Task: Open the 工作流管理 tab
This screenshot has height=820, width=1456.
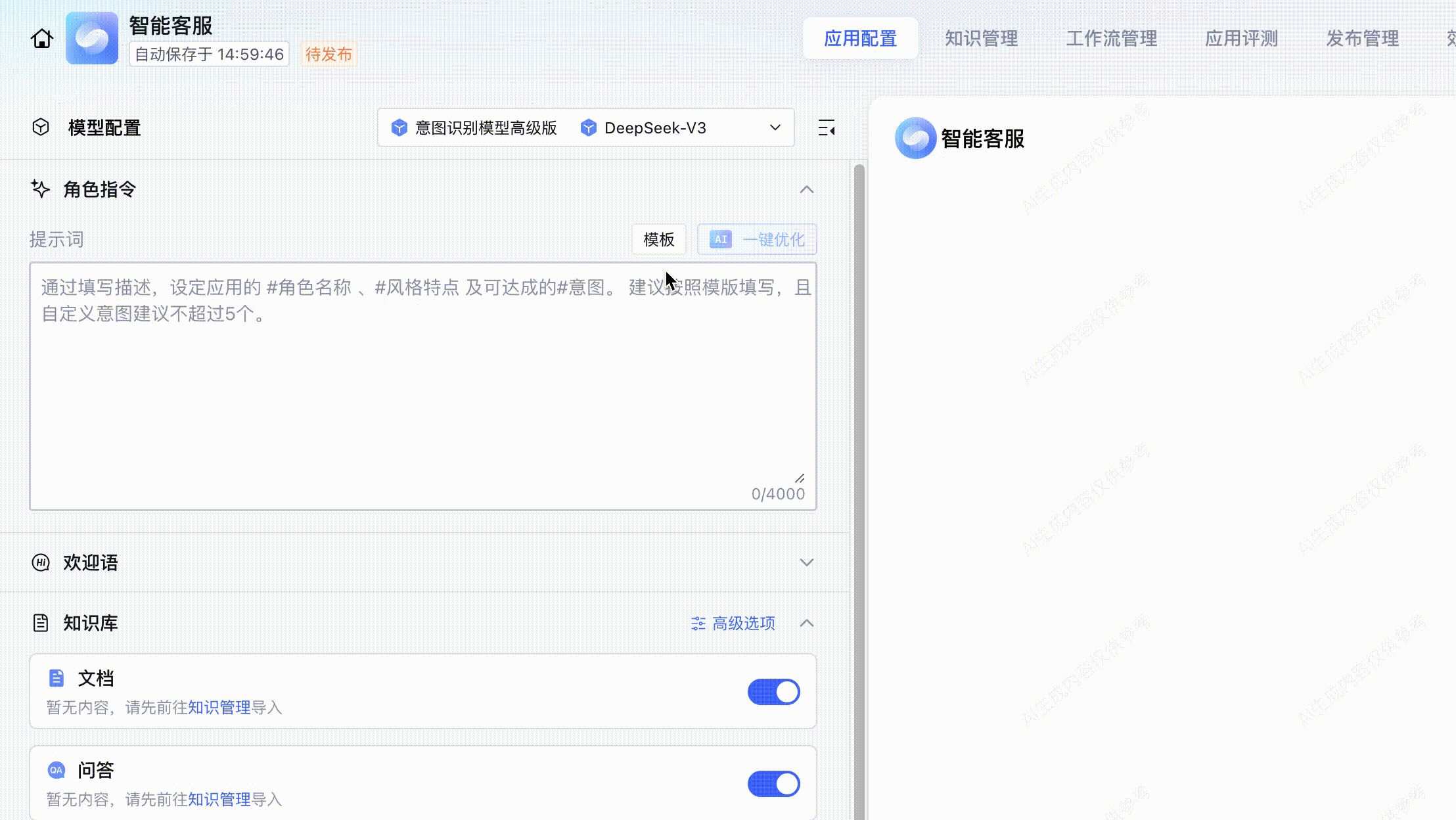Action: coord(1111,39)
